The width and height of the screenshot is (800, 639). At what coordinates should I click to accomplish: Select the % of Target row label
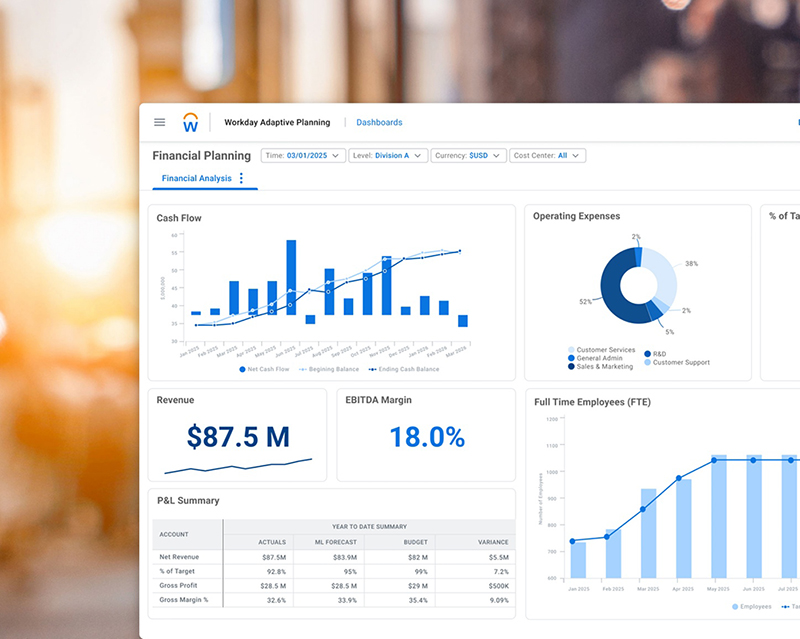pyautogui.click(x=177, y=571)
